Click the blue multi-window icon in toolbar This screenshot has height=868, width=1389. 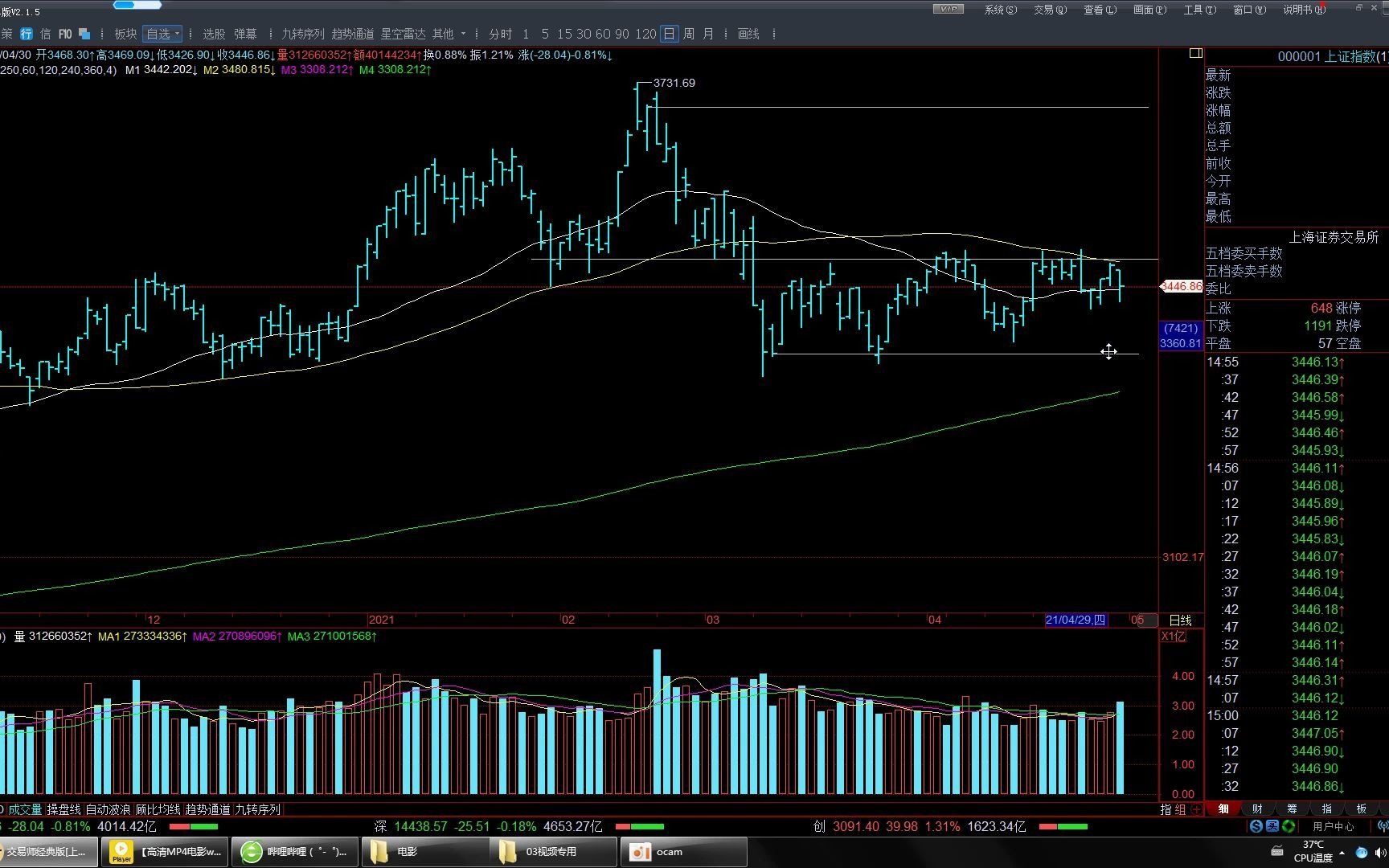click(x=84, y=34)
